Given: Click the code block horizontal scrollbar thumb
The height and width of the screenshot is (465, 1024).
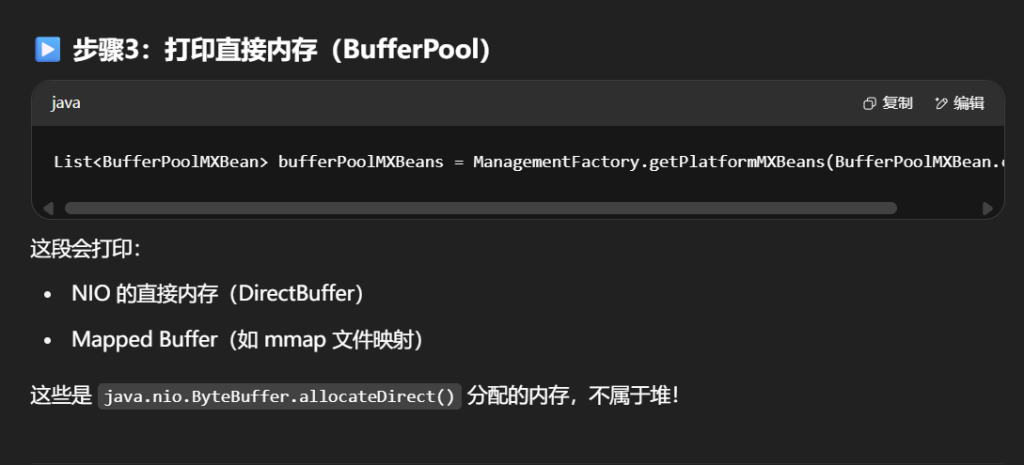Looking at the screenshot, I should 480,208.
